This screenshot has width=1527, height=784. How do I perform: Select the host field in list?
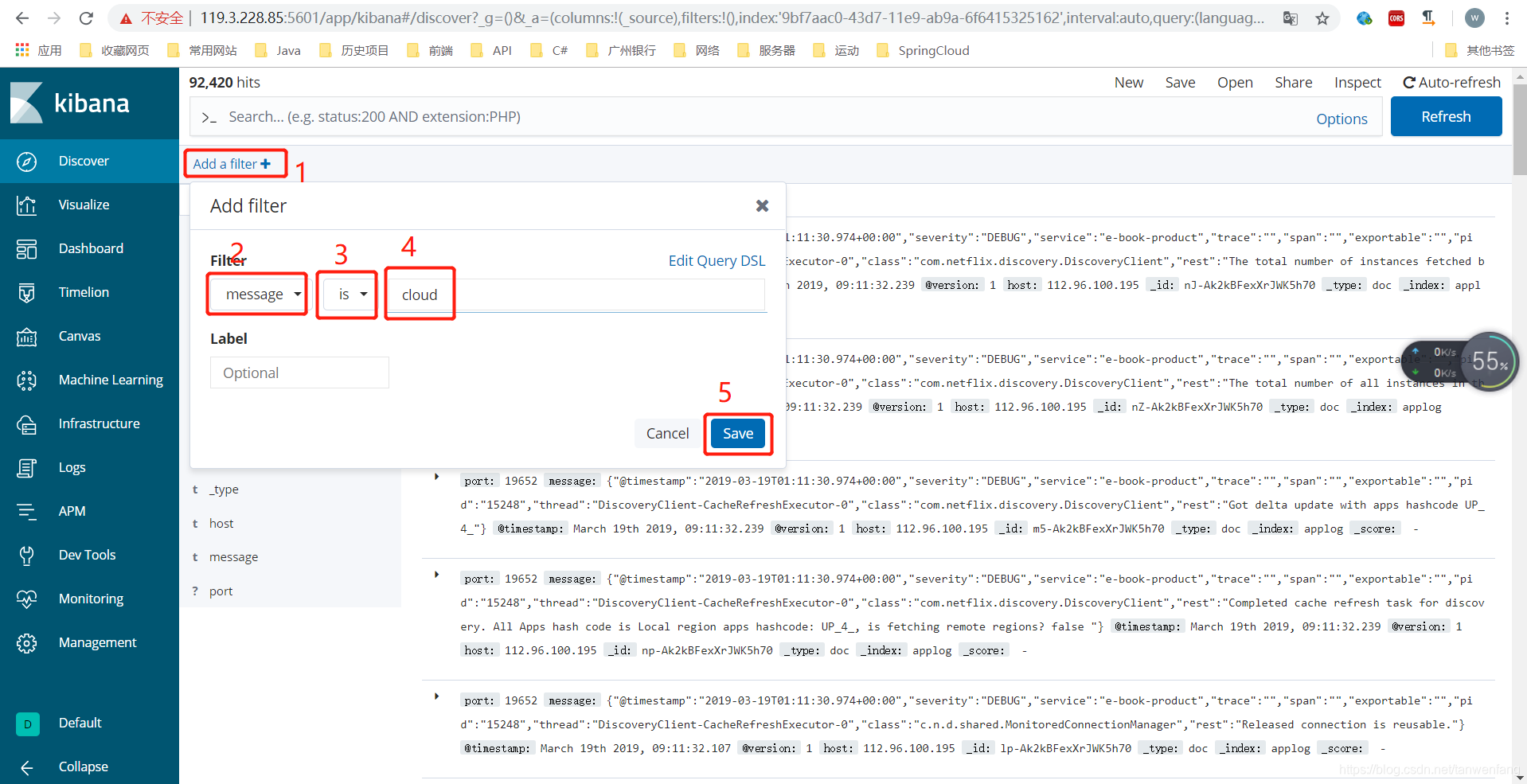coord(221,524)
